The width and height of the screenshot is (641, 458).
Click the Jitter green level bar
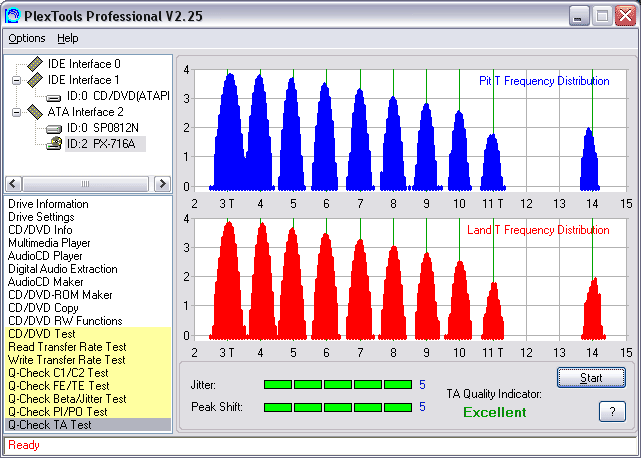(x=338, y=384)
